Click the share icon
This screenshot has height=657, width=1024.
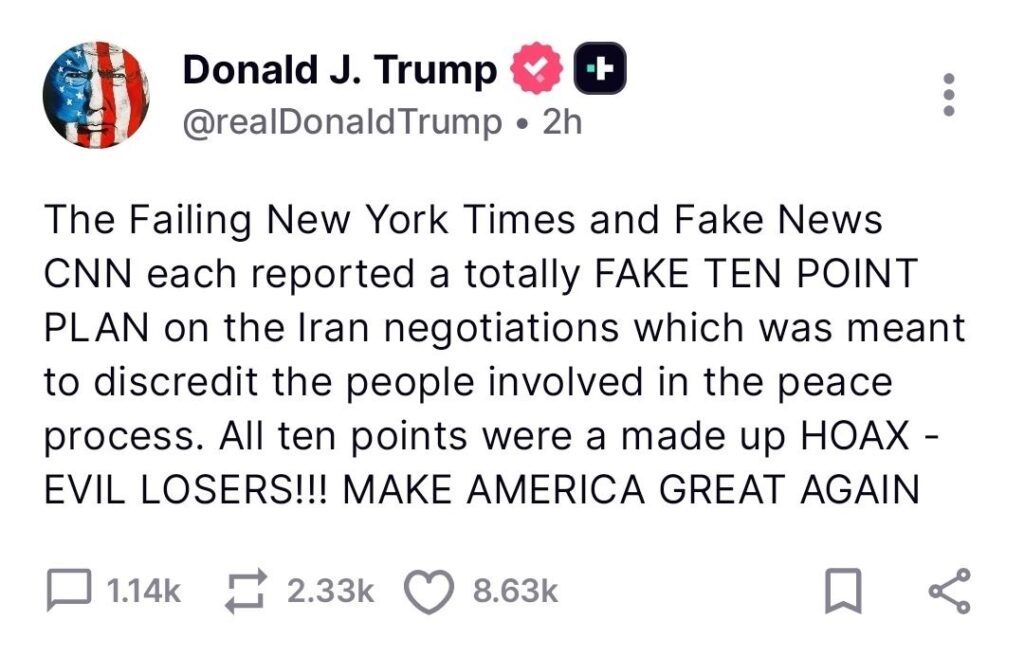tap(948, 591)
